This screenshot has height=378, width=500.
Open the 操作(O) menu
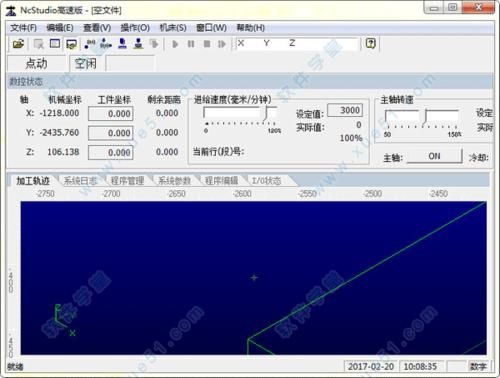pos(135,28)
